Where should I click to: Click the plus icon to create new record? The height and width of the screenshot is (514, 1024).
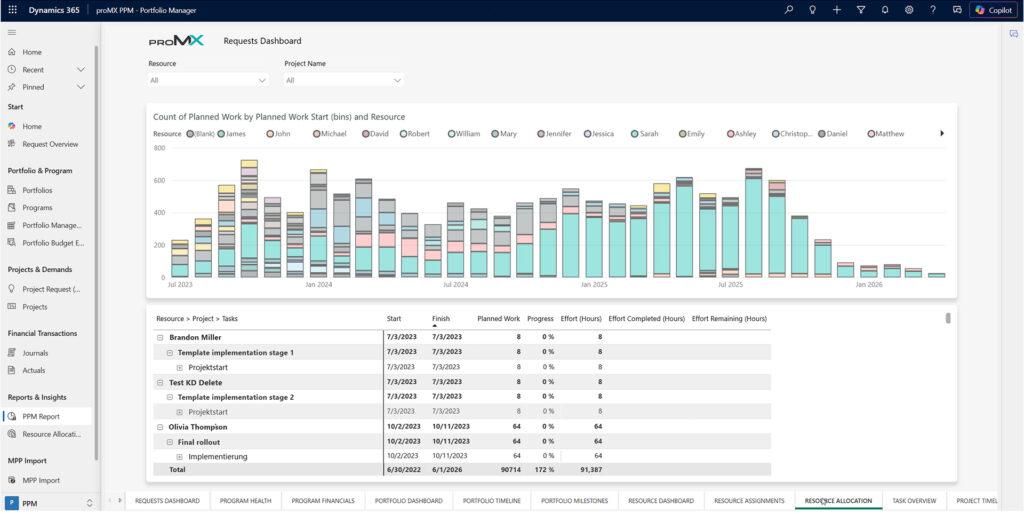pos(837,9)
